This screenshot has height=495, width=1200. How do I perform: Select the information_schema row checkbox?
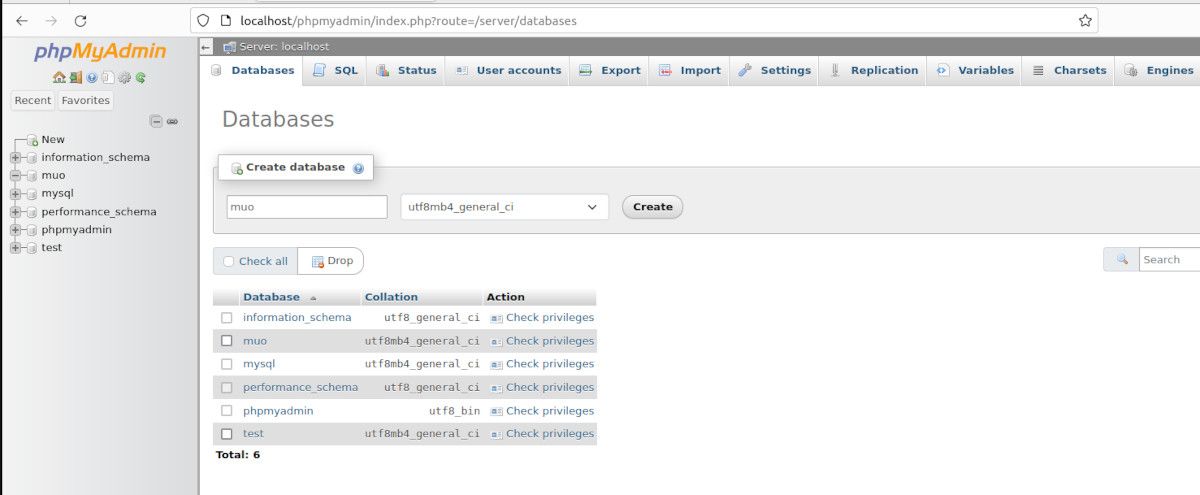227,318
